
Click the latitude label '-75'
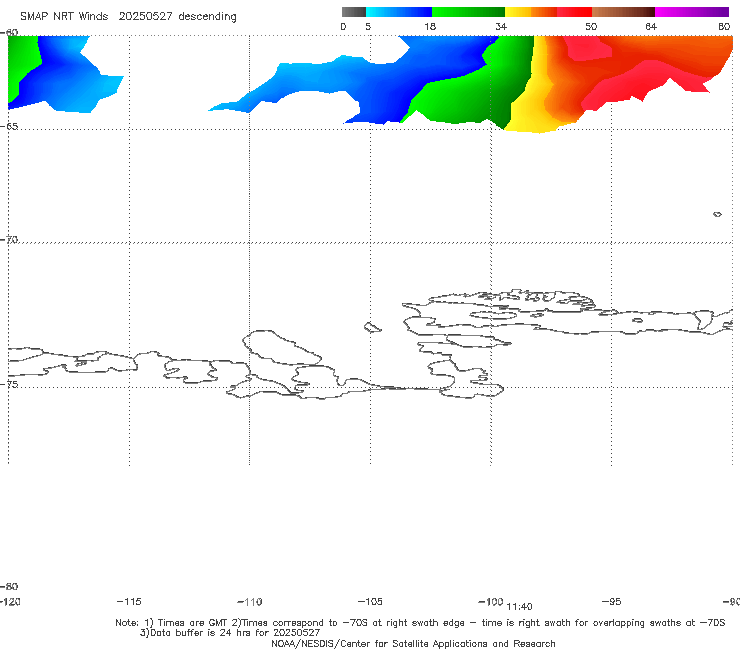9,384
